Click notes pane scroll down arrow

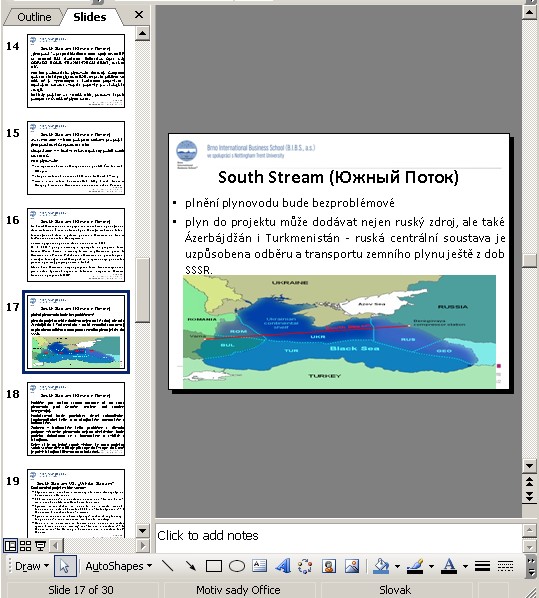529,546
